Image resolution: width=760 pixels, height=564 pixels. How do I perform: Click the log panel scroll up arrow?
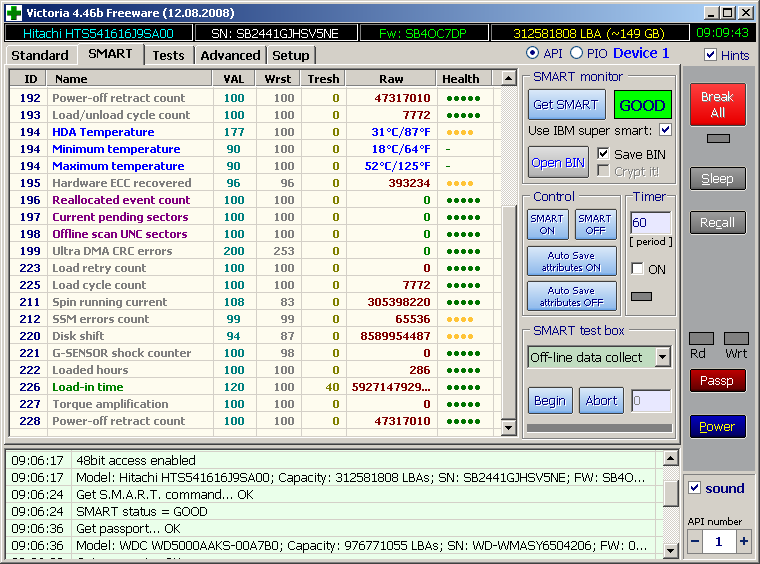(x=670, y=458)
